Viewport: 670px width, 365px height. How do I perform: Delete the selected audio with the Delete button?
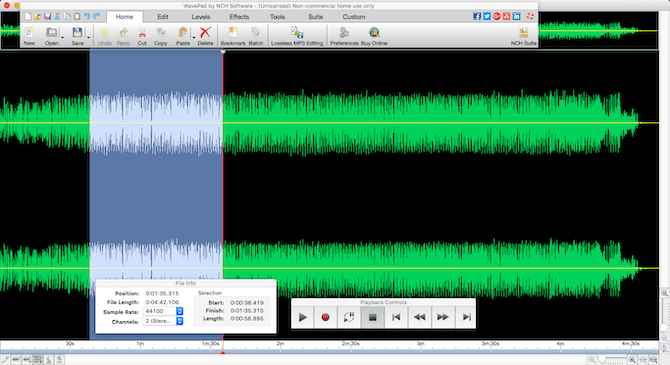205,36
